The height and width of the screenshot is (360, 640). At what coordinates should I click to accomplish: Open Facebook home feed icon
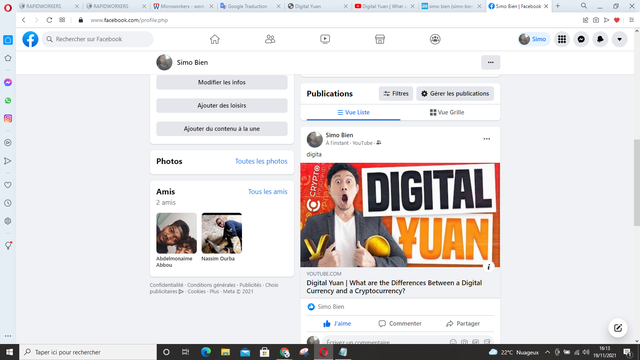[215, 39]
